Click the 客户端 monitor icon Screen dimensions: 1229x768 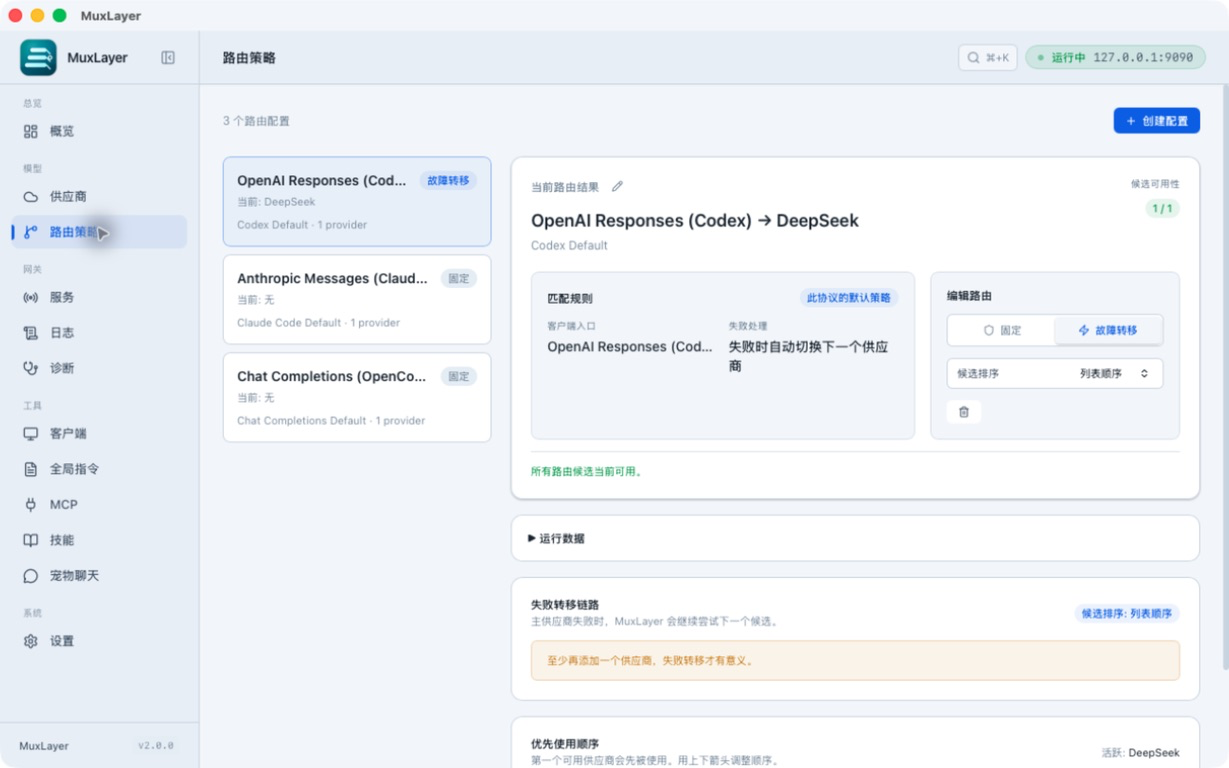(x=31, y=434)
